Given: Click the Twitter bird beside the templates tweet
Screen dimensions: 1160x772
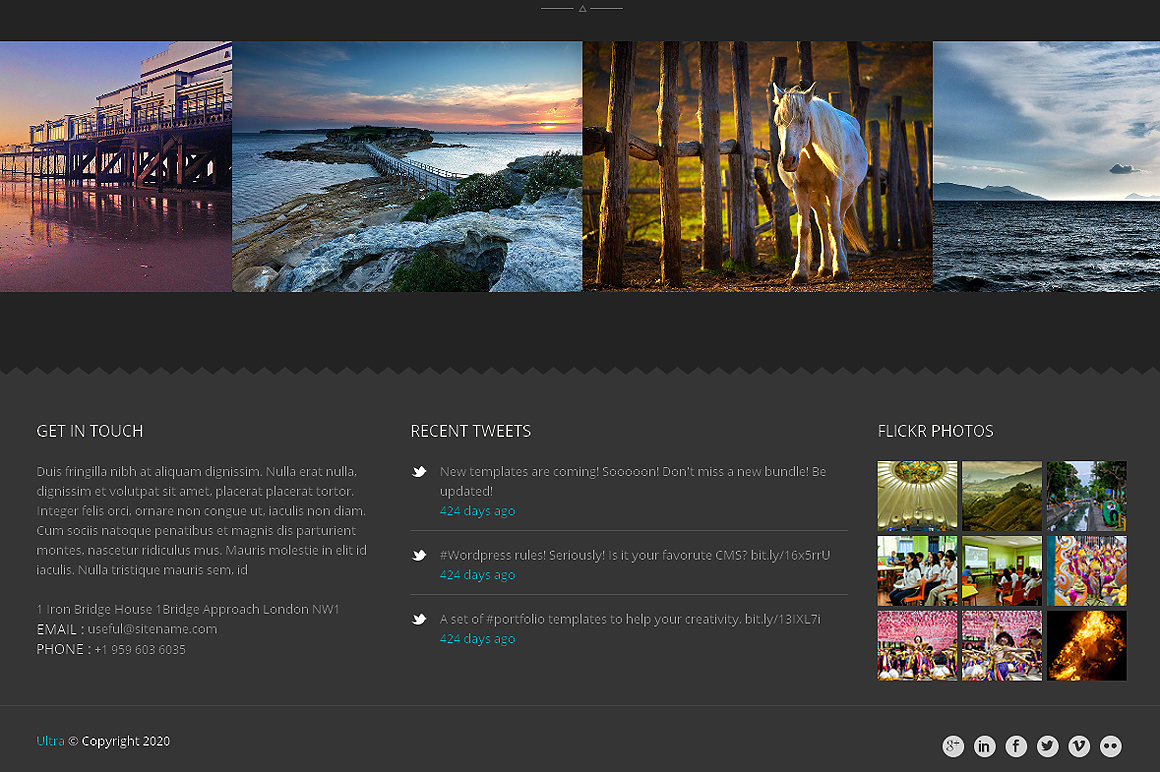Looking at the screenshot, I should pos(419,470).
